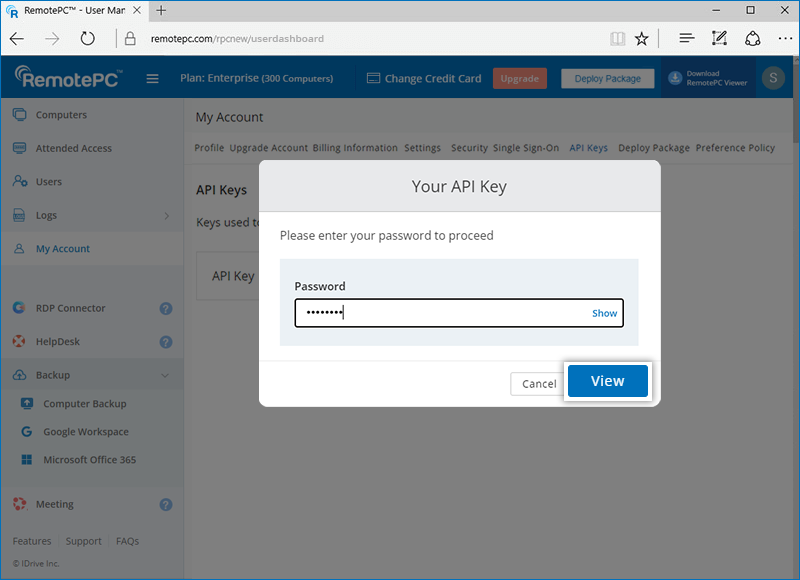800x580 pixels.
Task: Open the hamburger menu icon
Action: tap(153, 78)
